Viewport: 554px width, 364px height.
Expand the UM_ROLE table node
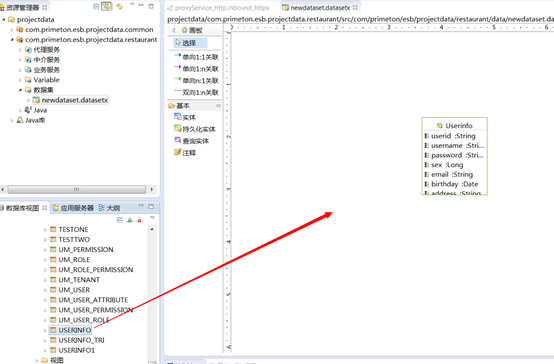[x=45, y=260]
